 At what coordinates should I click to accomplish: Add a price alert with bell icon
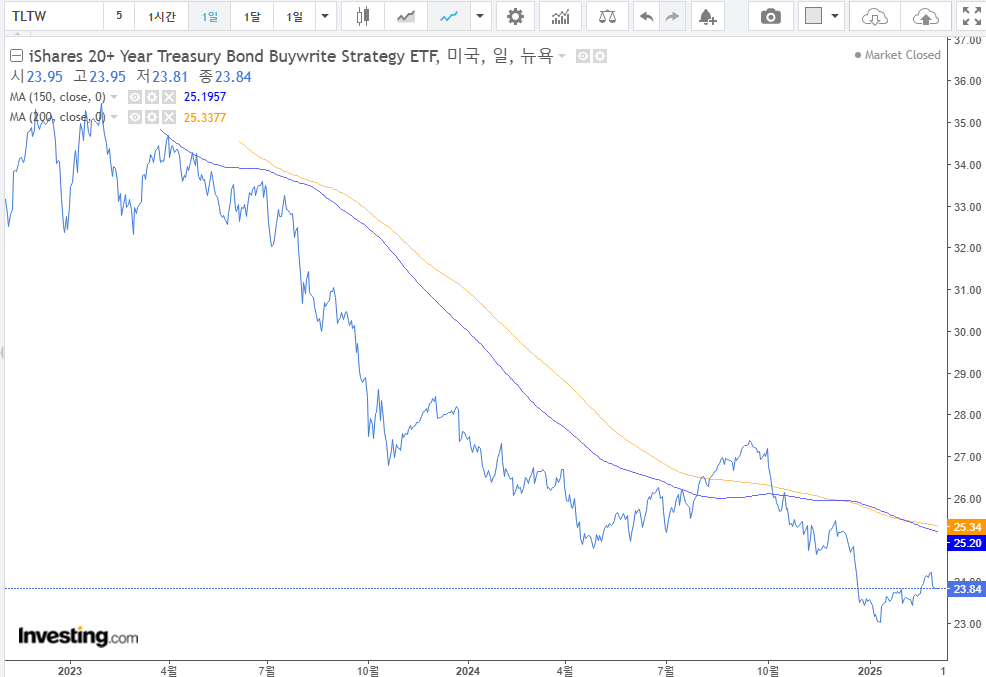click(707, 16)
